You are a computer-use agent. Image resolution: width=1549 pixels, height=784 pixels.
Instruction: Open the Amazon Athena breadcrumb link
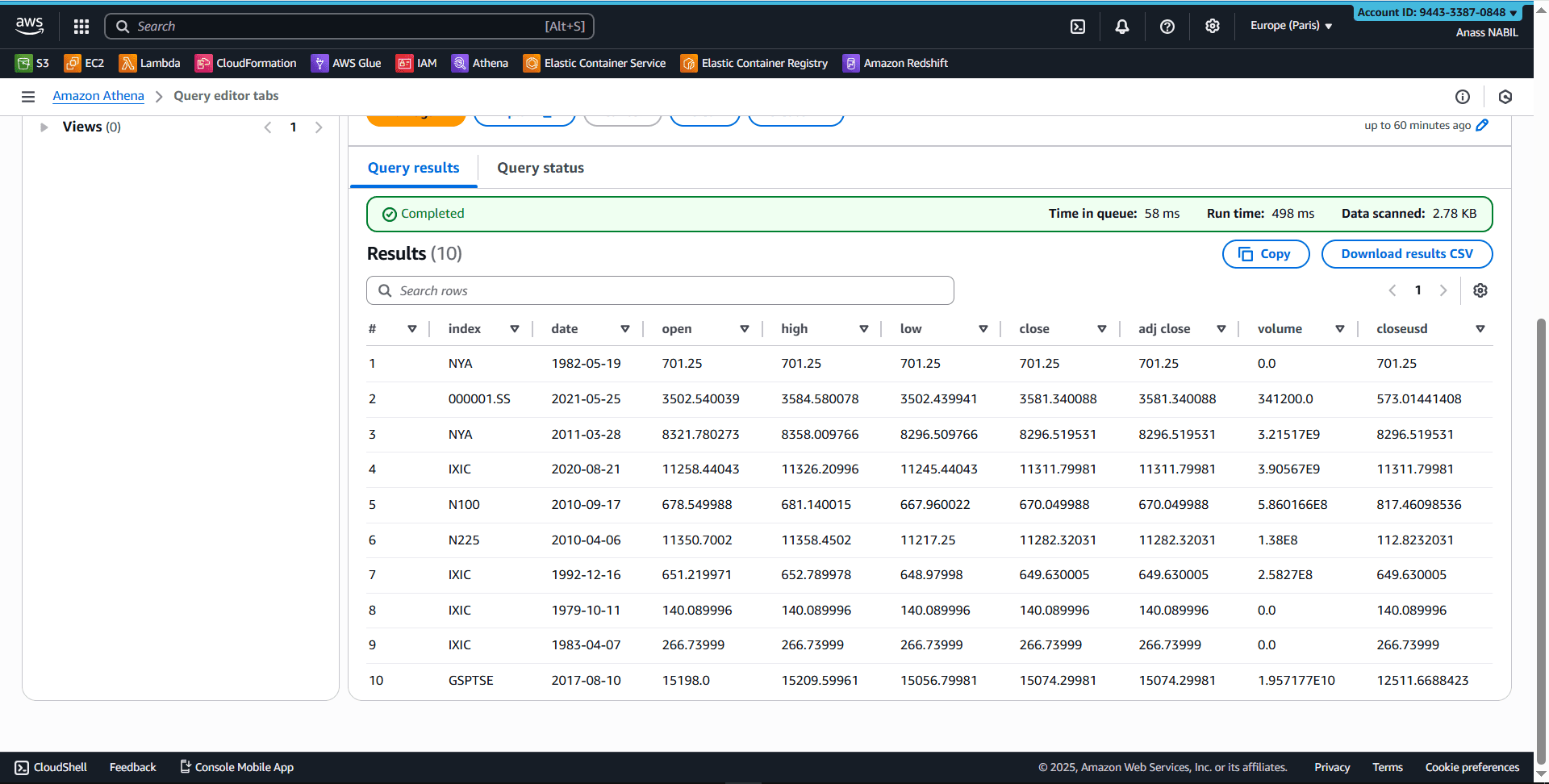tap(98, 95)
